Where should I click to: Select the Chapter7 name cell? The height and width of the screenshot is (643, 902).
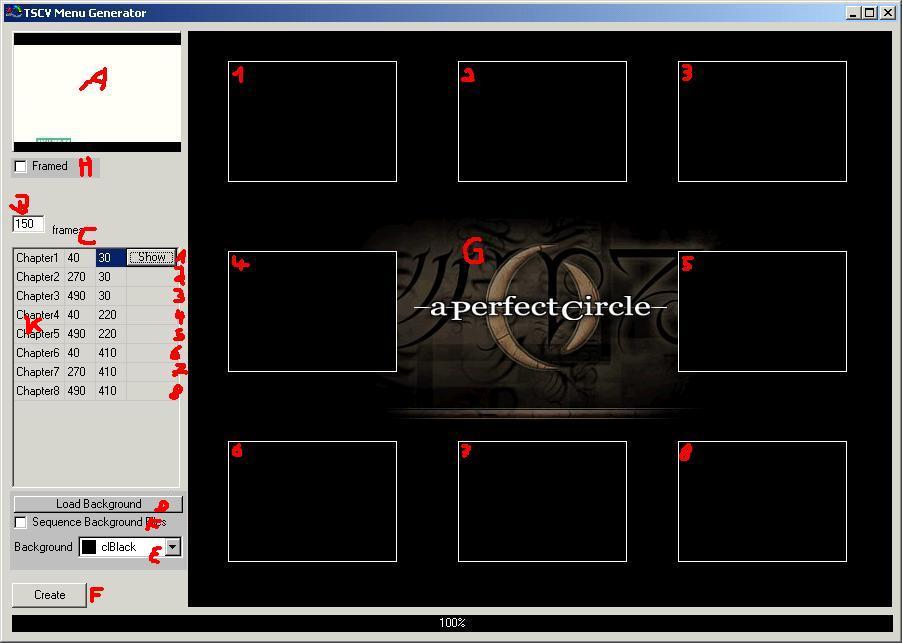39,372
